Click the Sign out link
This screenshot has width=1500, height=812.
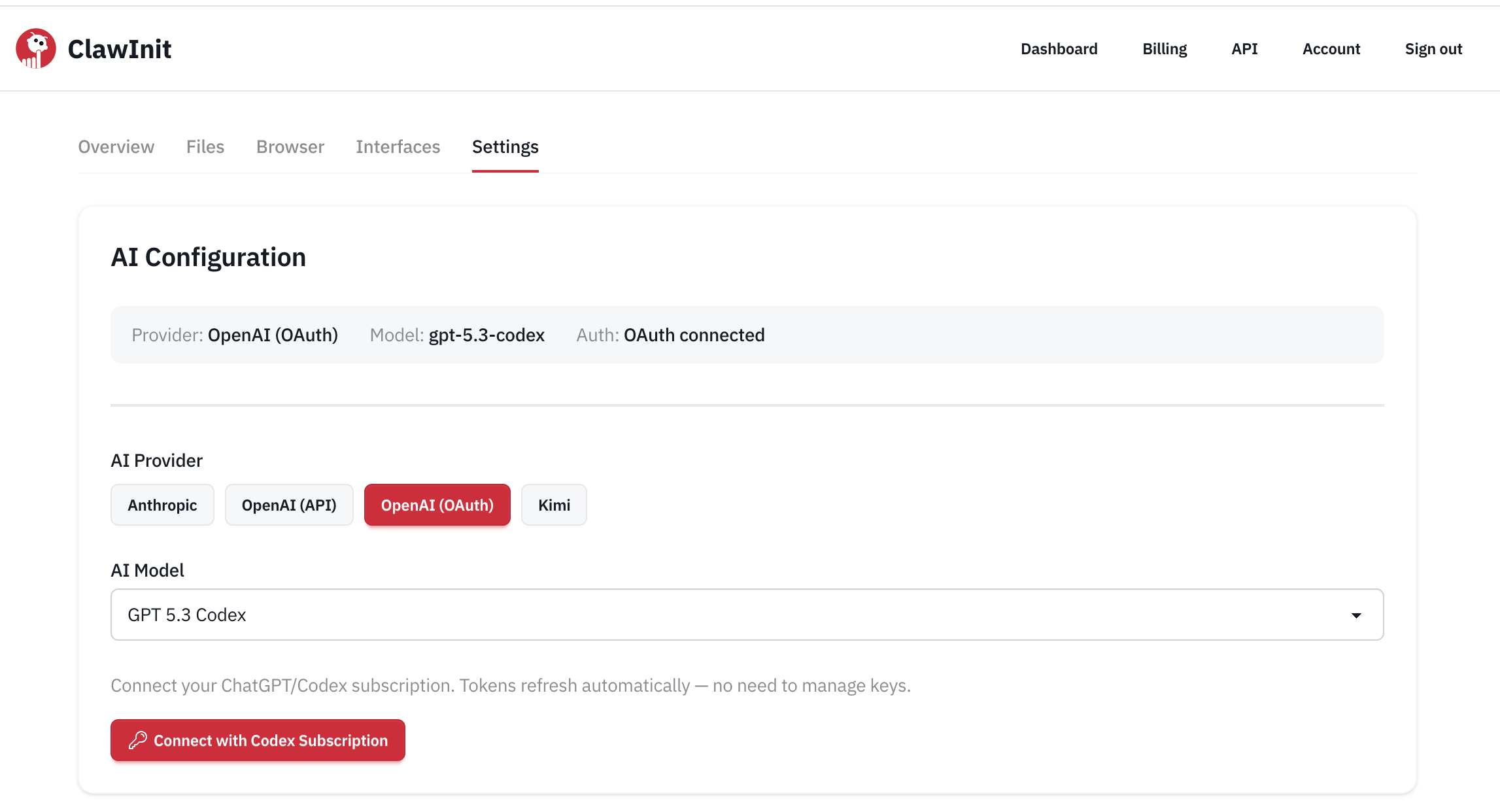1433,48
